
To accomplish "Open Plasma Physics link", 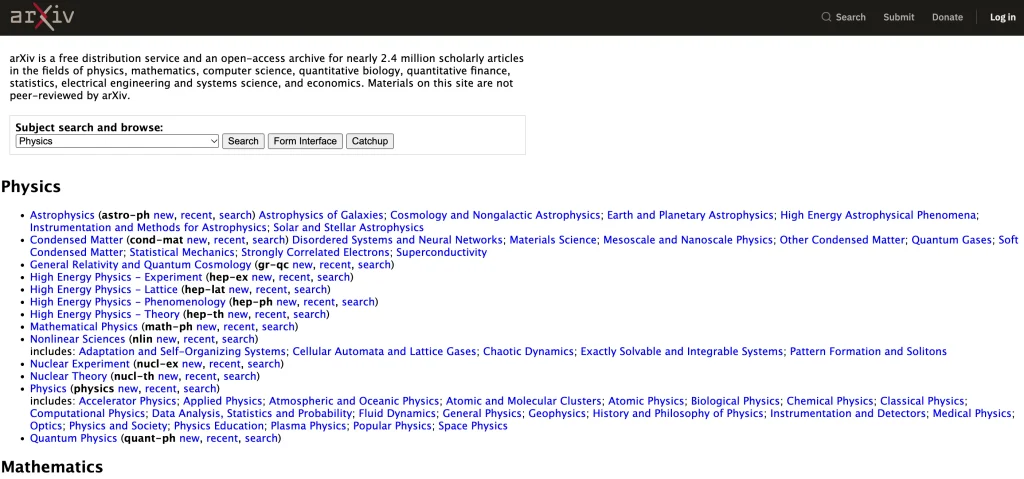I will (x=308, y=426).
